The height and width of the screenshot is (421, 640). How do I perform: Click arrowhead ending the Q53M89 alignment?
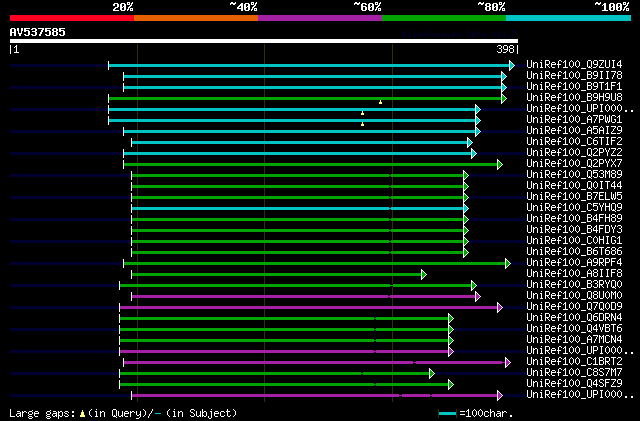point(466,176)
